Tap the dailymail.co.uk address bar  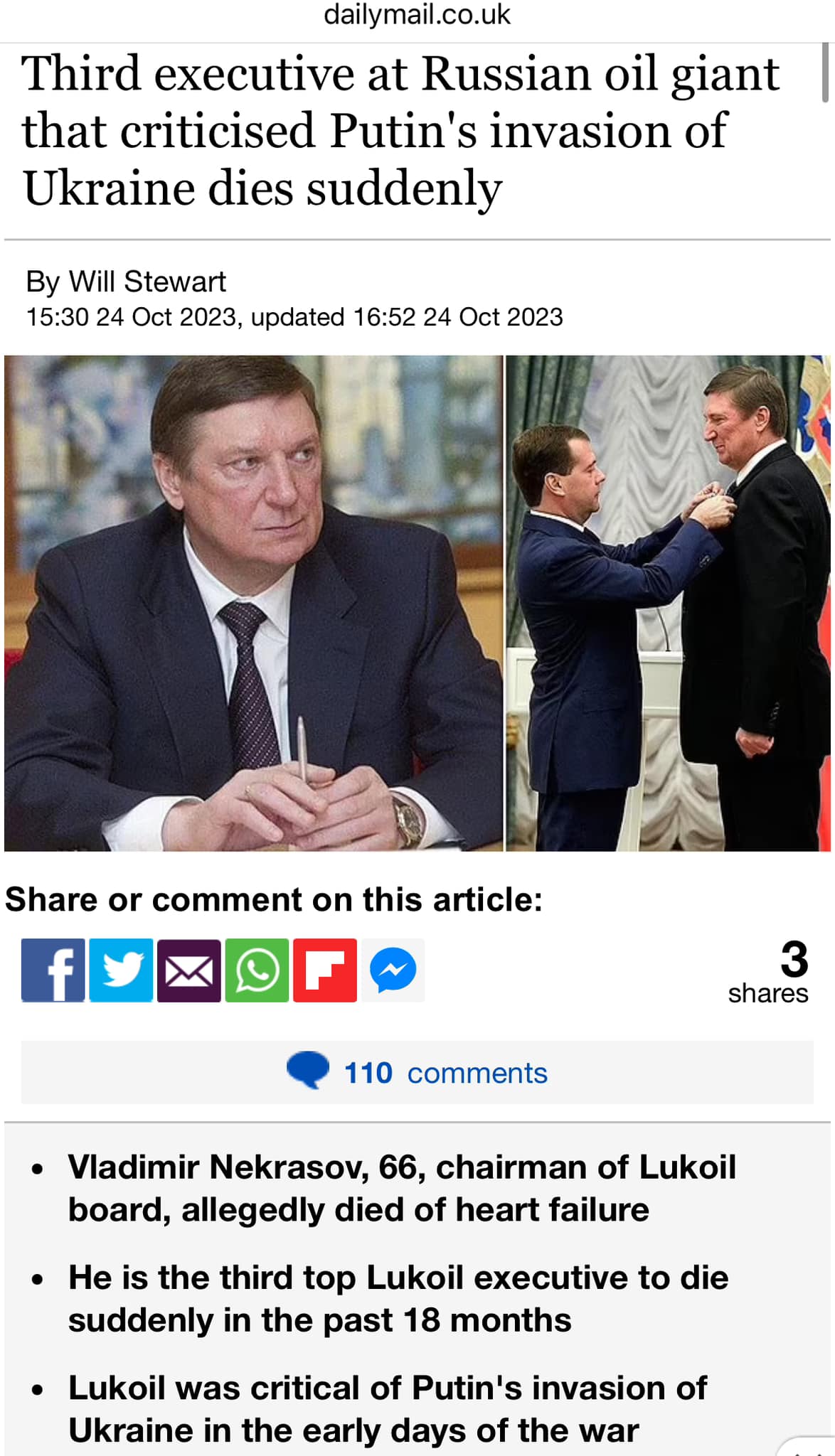(x=418, y=15)
